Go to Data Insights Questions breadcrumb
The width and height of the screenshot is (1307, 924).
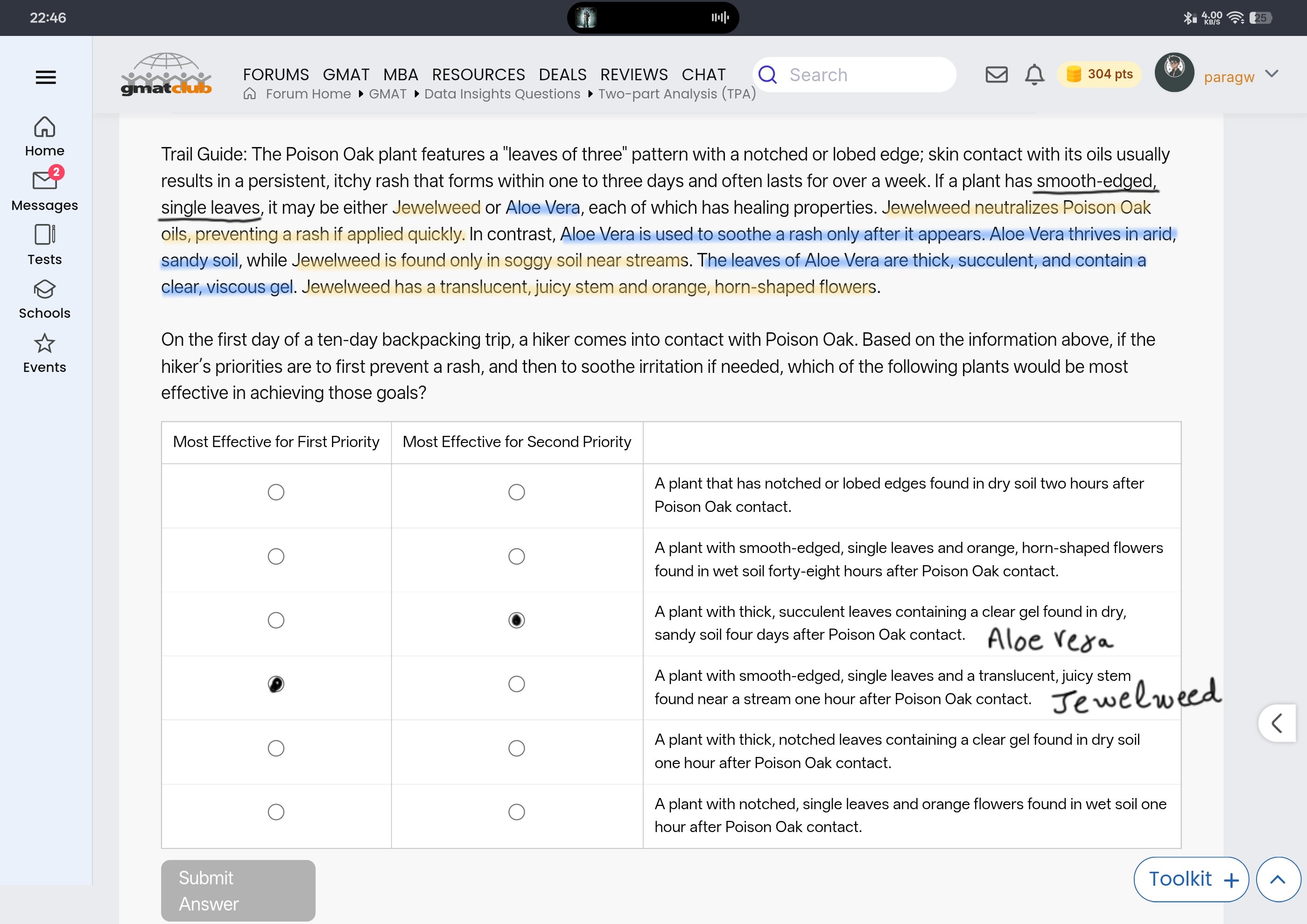pyautogui.click(x=502, y=94)
